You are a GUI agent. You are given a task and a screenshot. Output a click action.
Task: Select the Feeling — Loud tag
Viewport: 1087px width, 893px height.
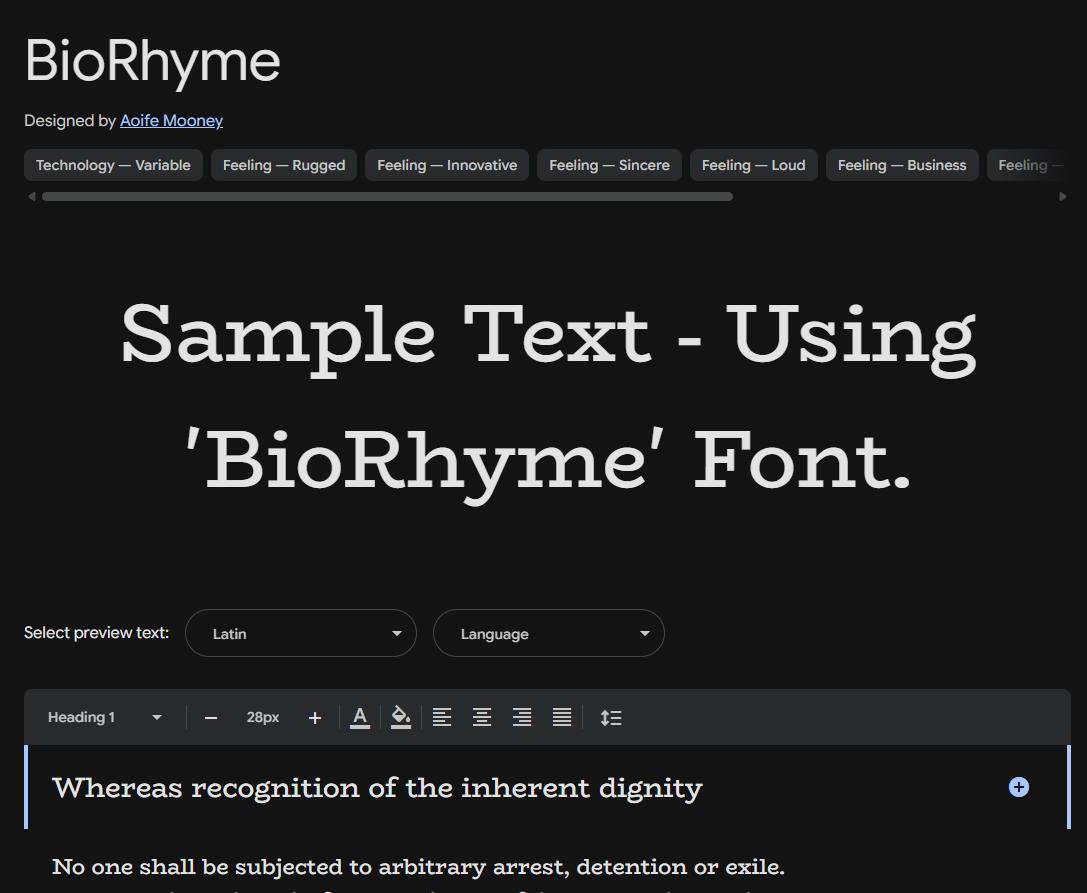[x=754, y=165]
